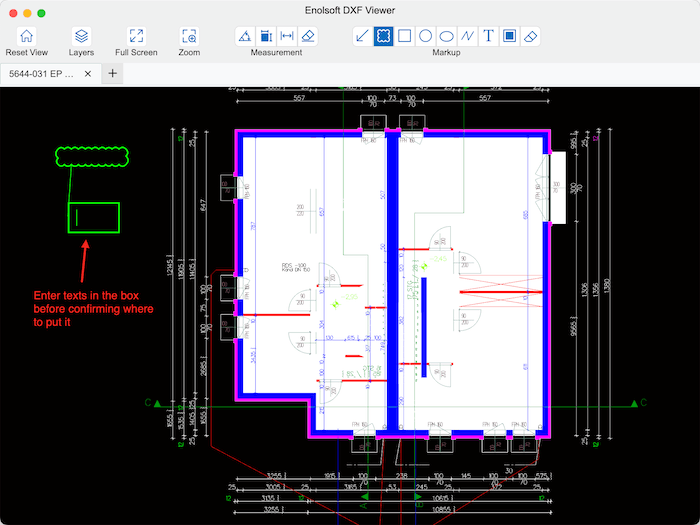Image resolution: width=700 pixels, height=525 pixels.
Task: Click the measurement eraser icon
Action: pos(308,36)
